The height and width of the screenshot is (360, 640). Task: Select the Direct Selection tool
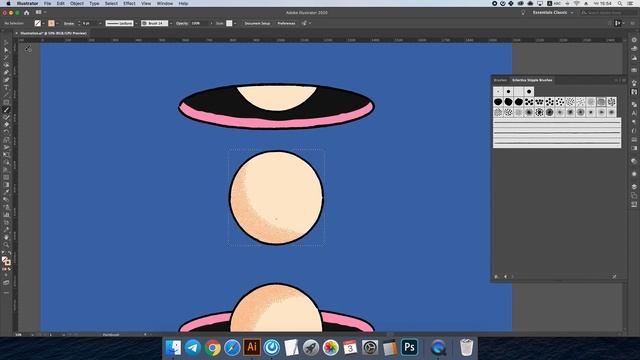(x=6, y=50)
